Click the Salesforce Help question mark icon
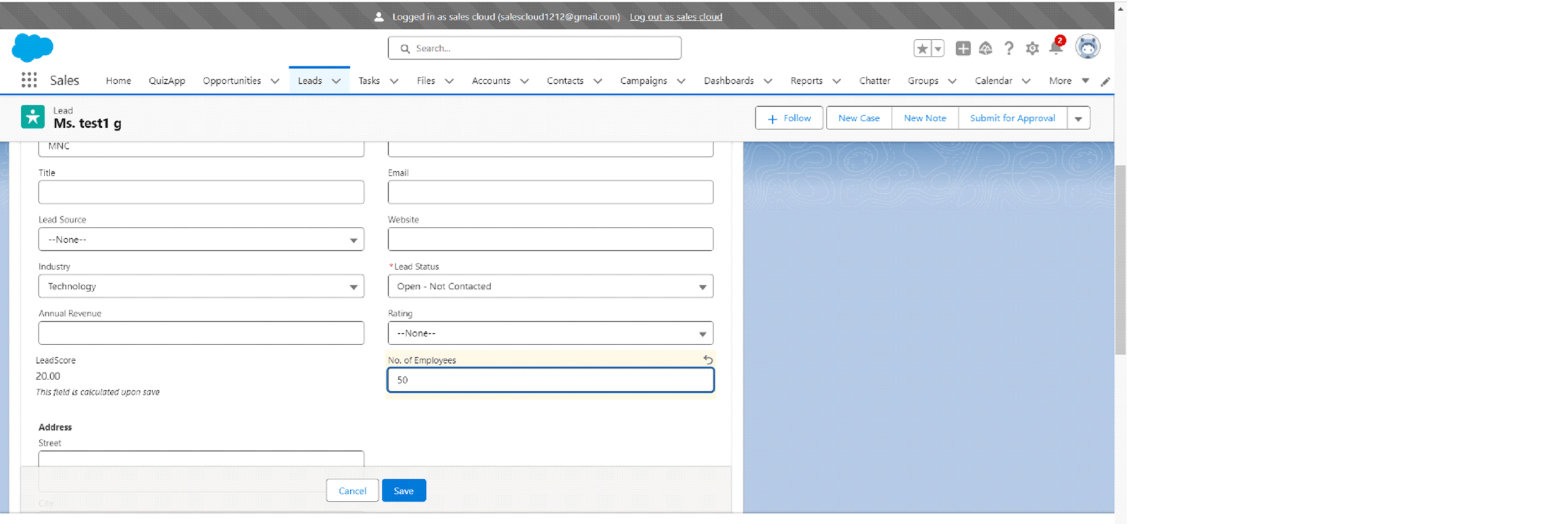1568x524 pixels. (x=1009, y=48)
